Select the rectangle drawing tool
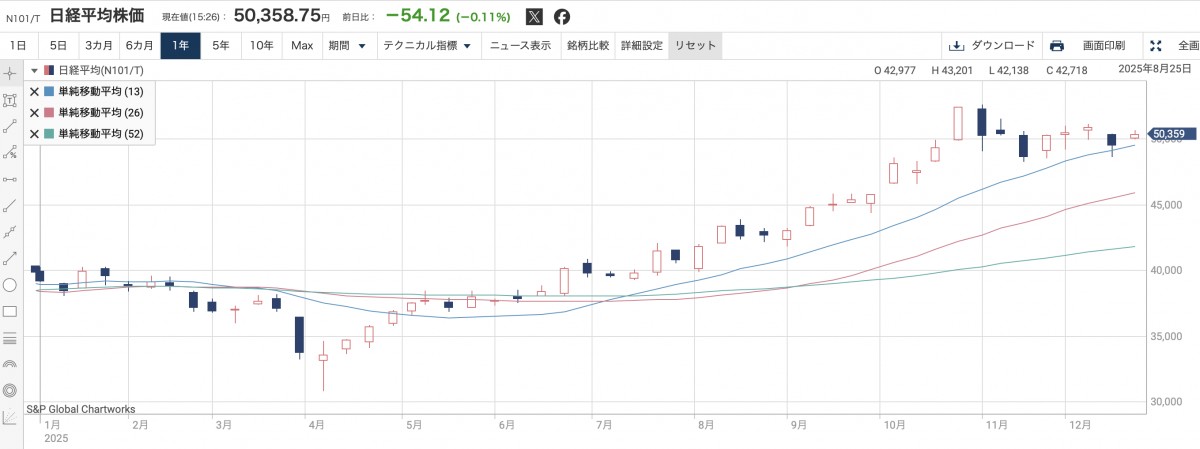 tap(10, 311)
